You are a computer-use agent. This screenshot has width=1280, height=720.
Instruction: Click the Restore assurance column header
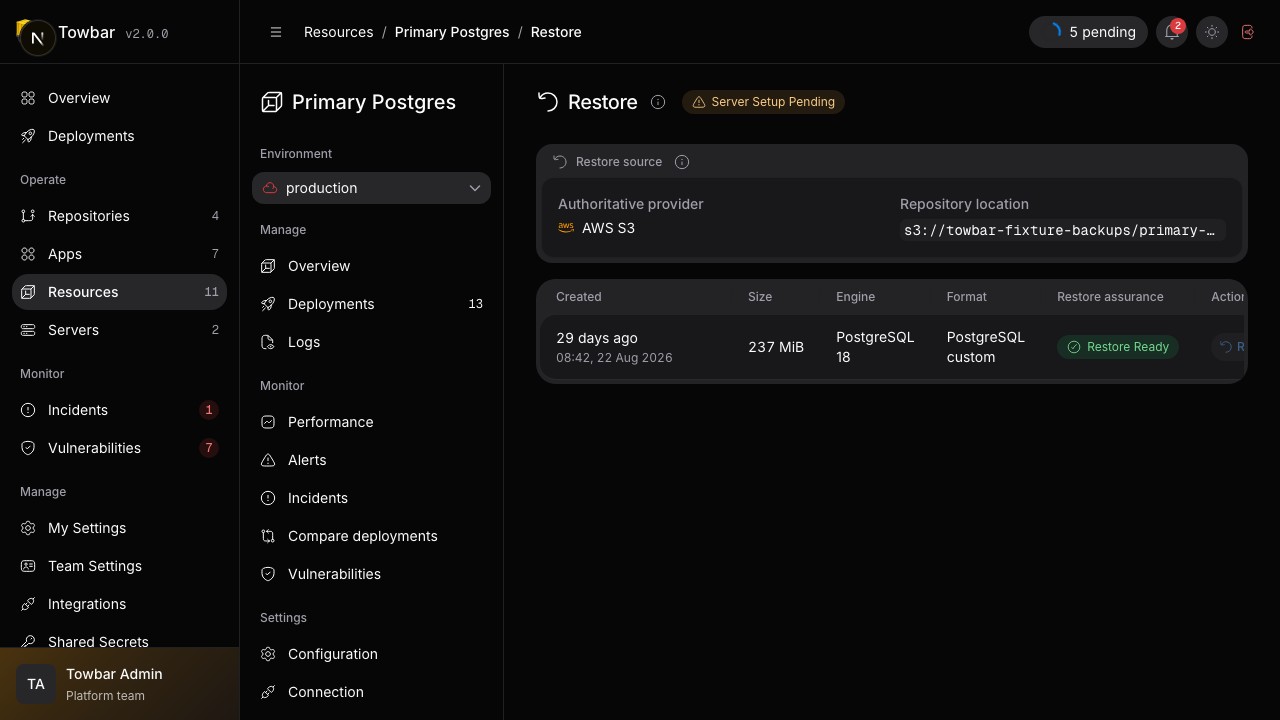pos(1110,297)
